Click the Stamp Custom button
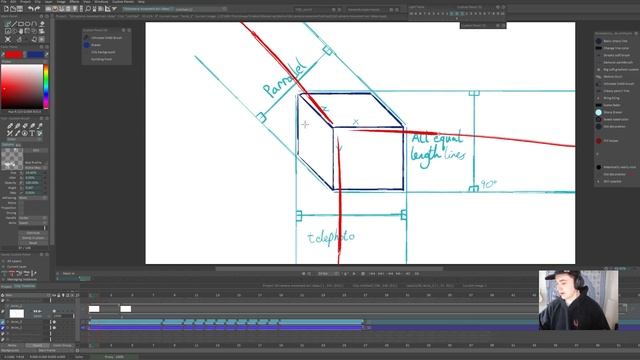 pos(33,238)
